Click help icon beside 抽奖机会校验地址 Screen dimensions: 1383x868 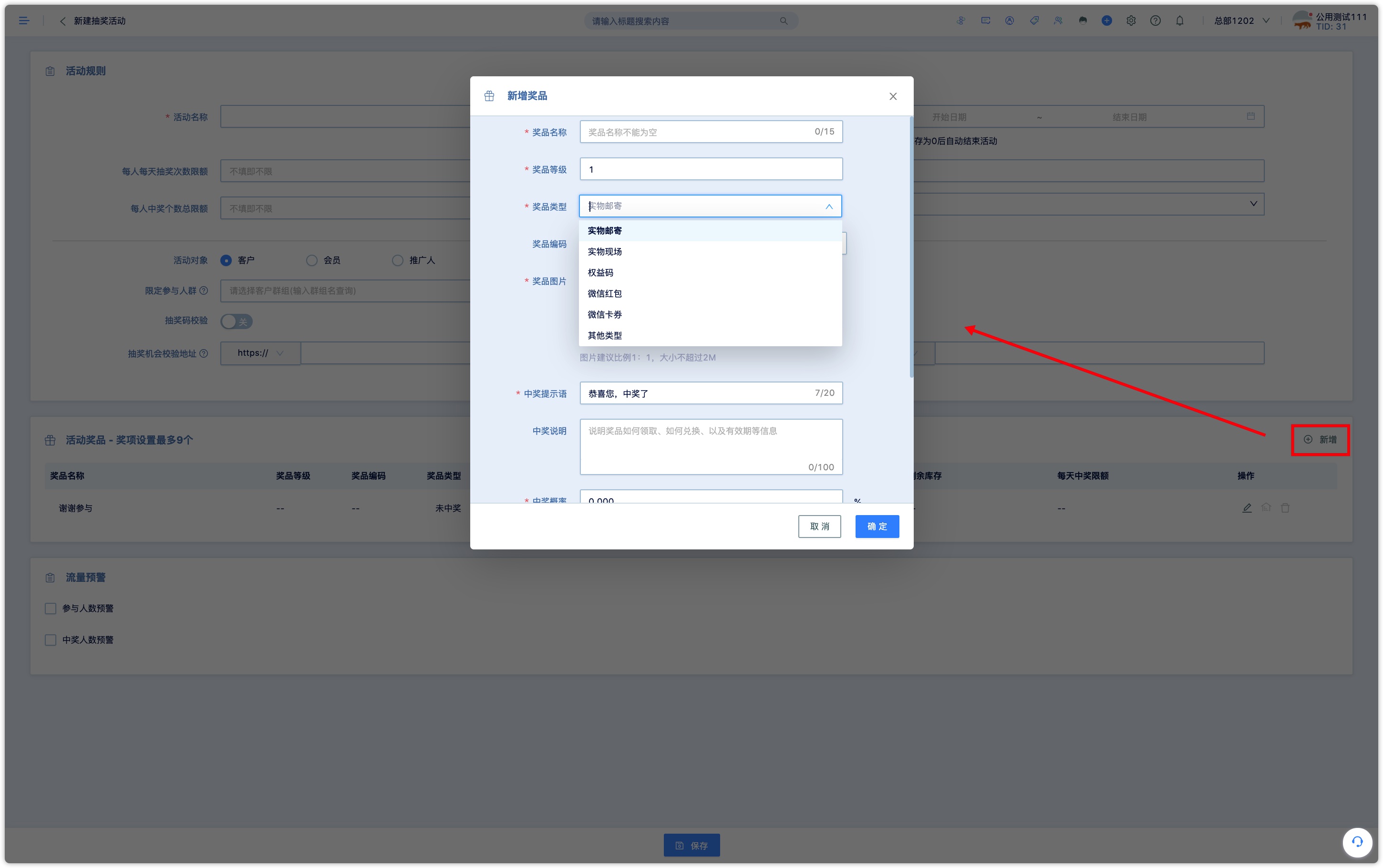coord(203,353)
